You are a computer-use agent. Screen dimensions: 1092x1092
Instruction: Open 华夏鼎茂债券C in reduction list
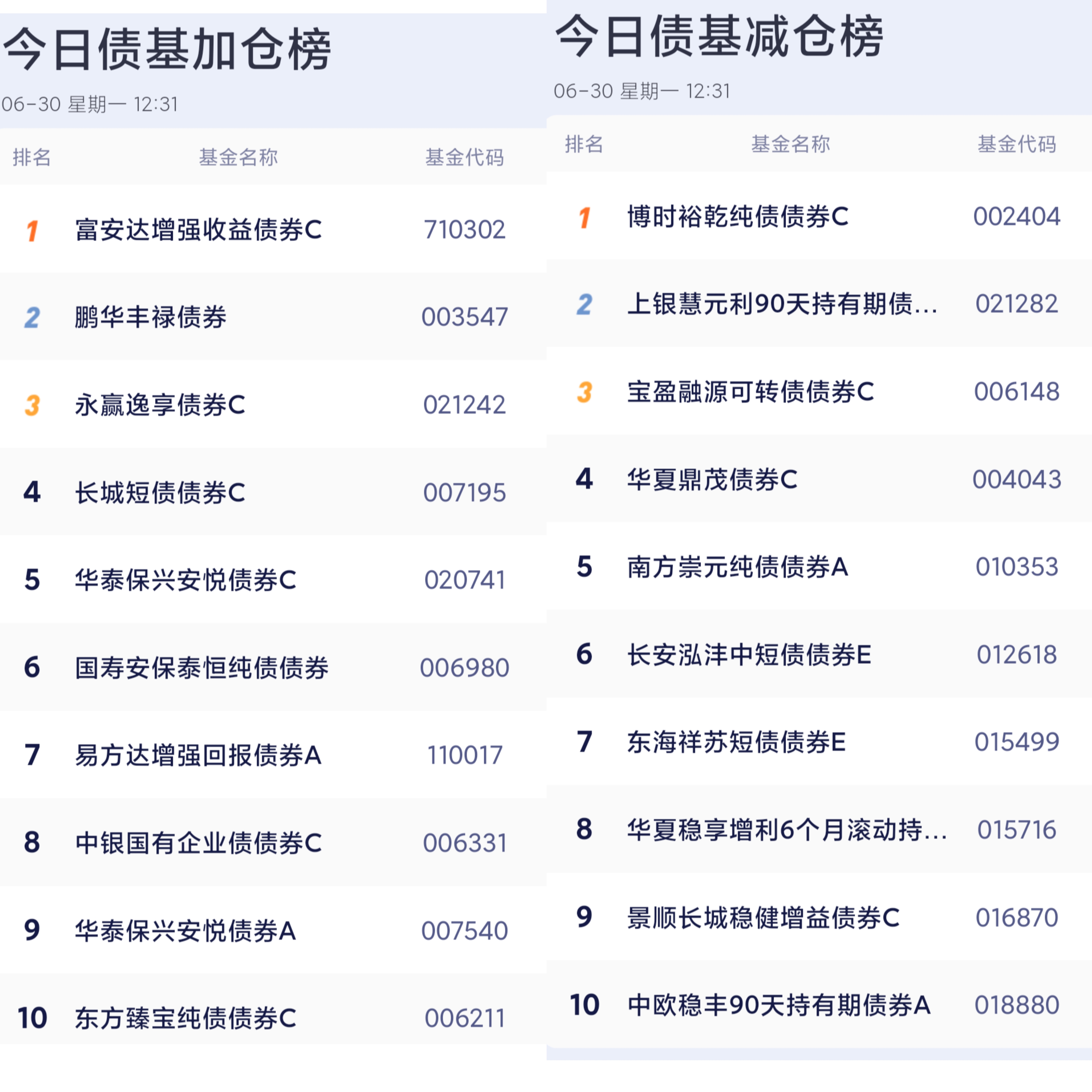(712, 480)
